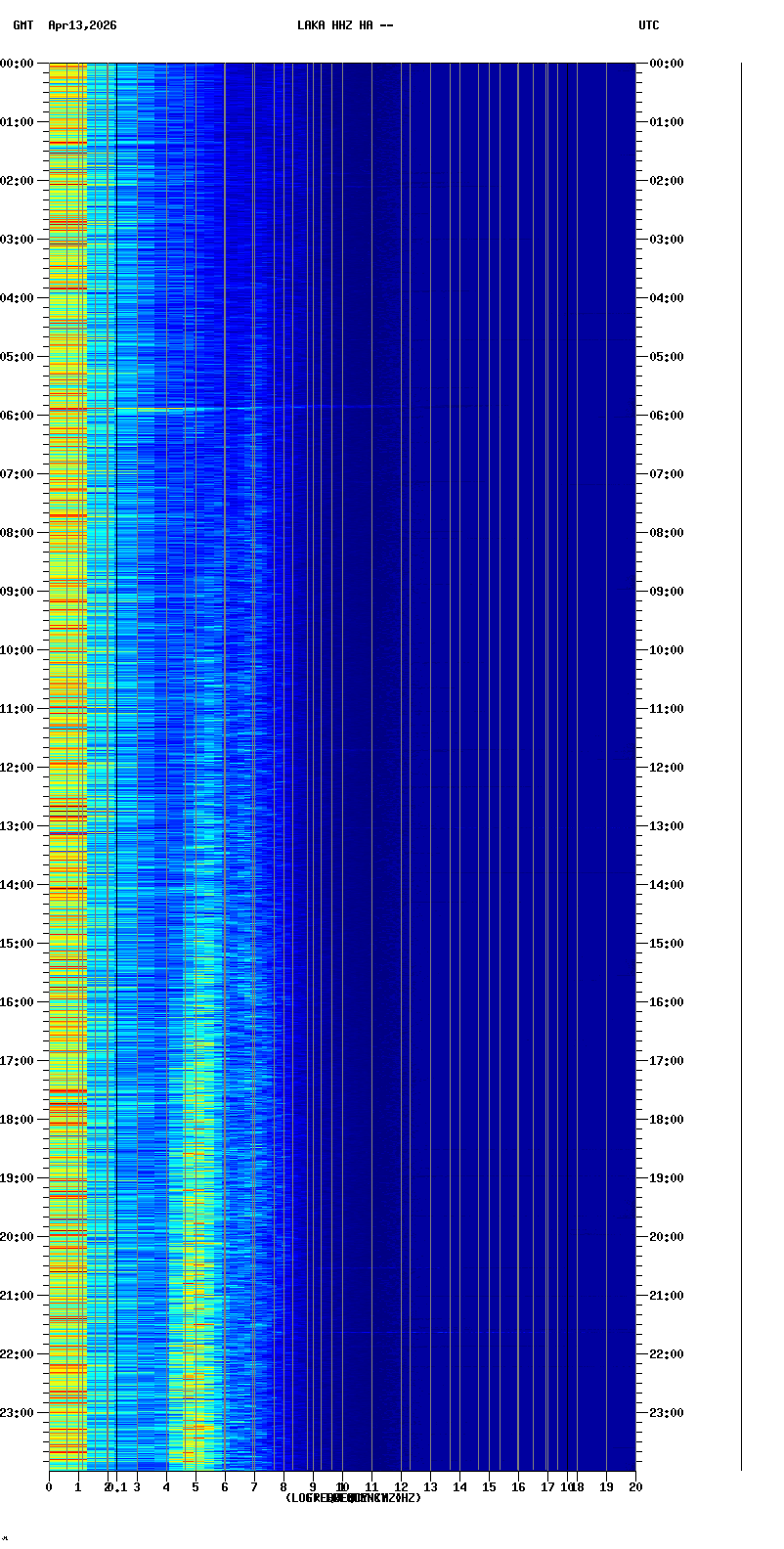
Task: Click the 21:00 label on the UTC axis
Action: [667, 1296]
